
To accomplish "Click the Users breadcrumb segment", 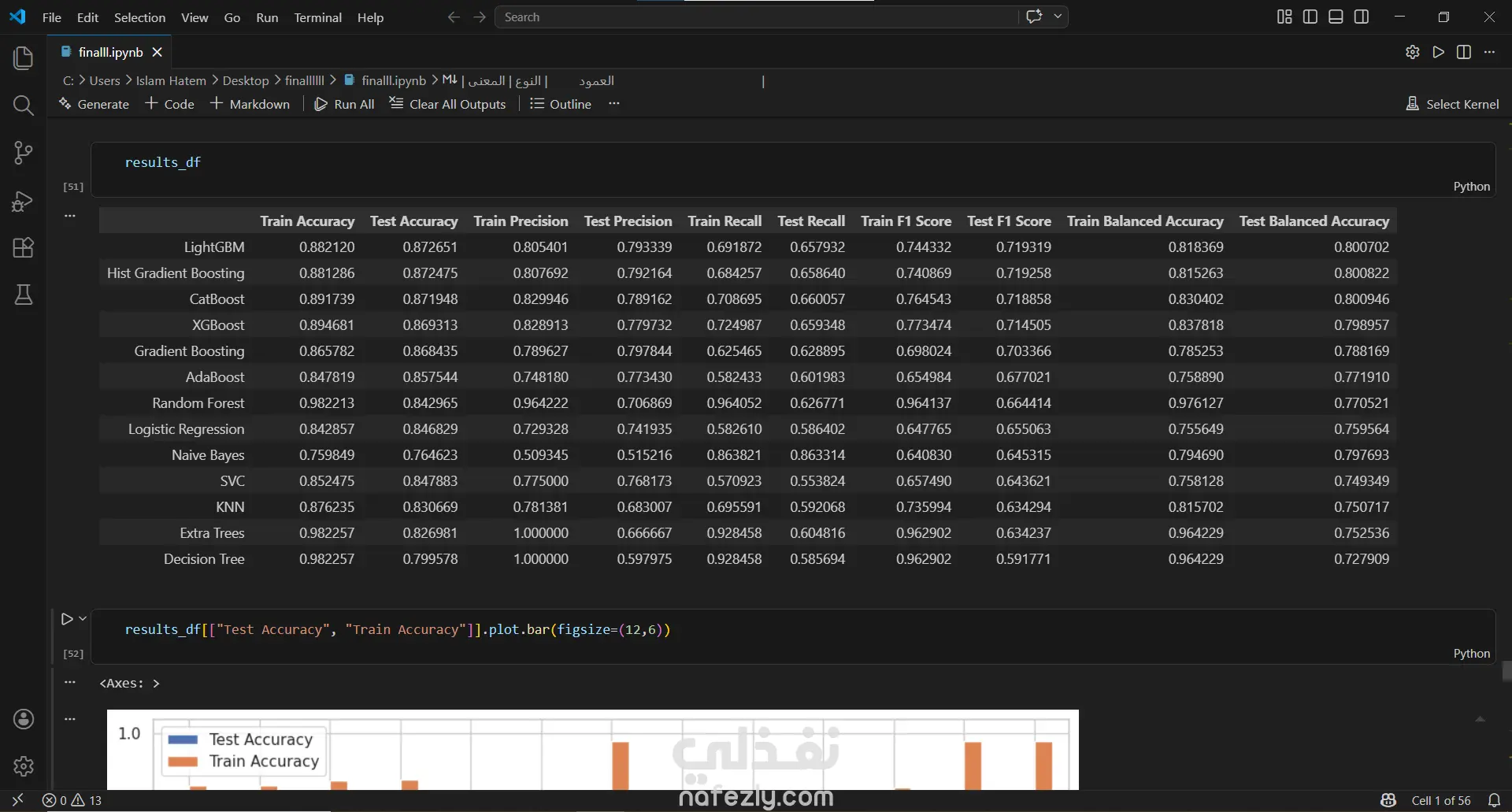I will [x=105, y=80].
